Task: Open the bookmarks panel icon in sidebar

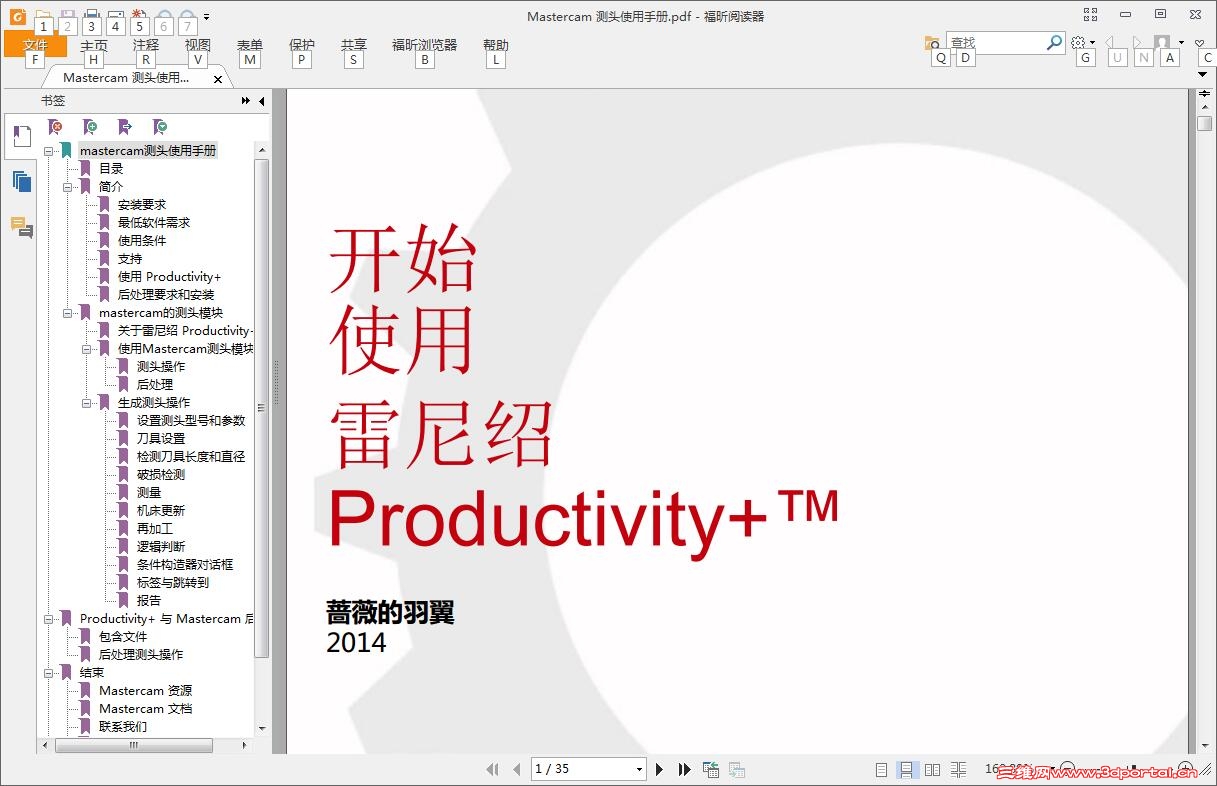Action: tap(22, 136)
